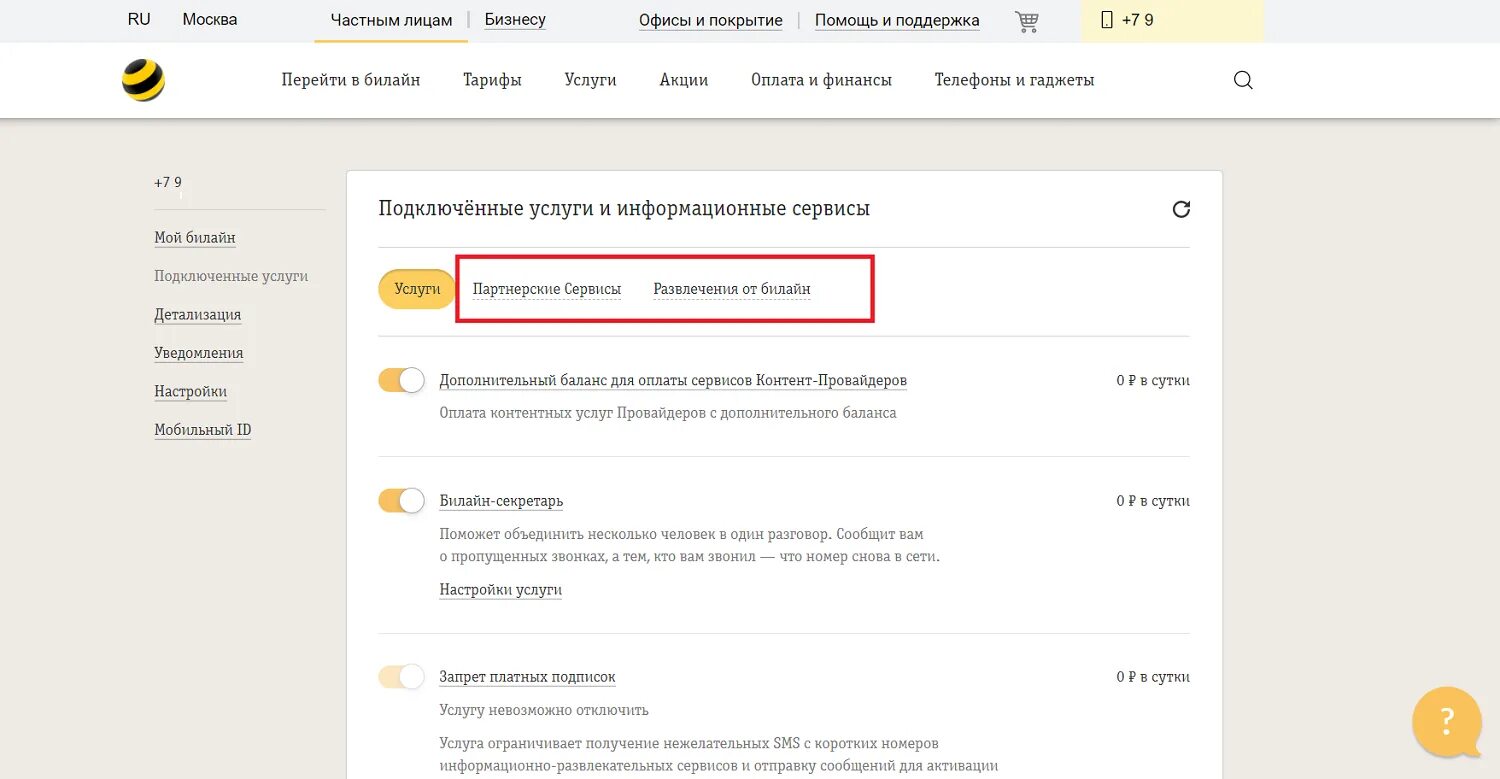Toggle Дополнительный баланс service switch
Screen dimensions: 1500x779
pyautogui.click(x=402, y=380)
